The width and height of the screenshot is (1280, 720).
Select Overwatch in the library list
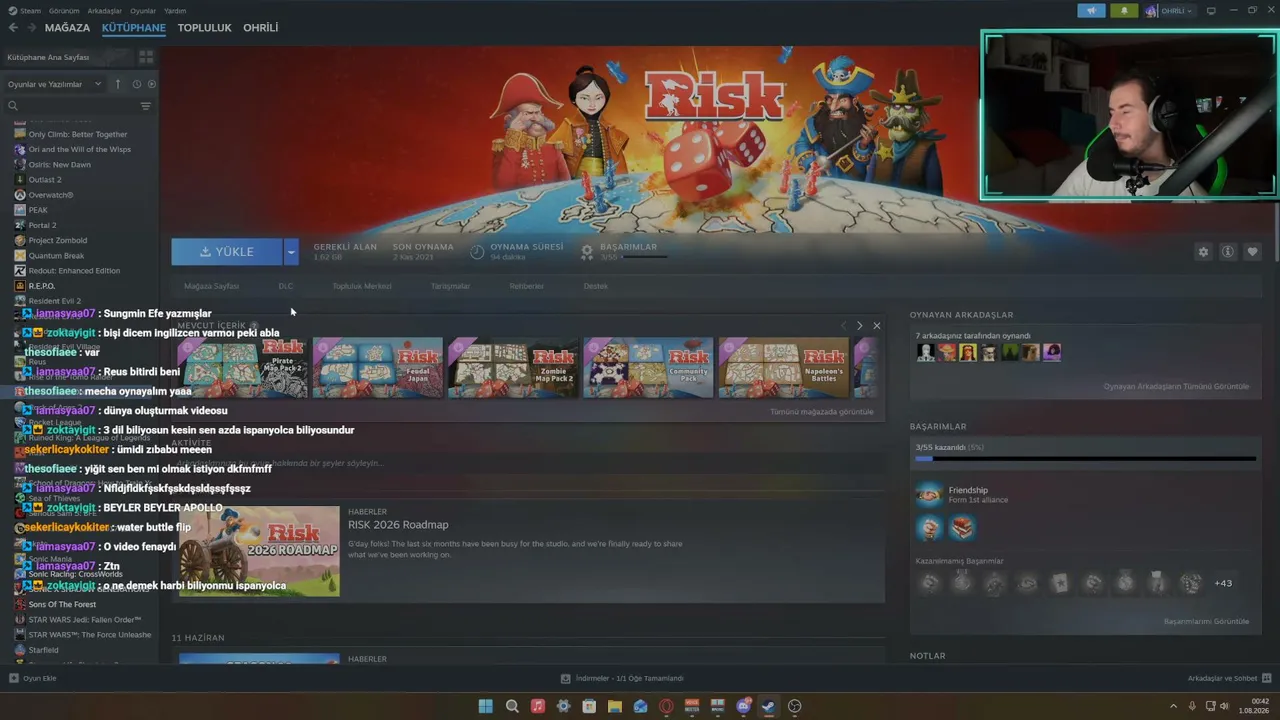(51, 195)
